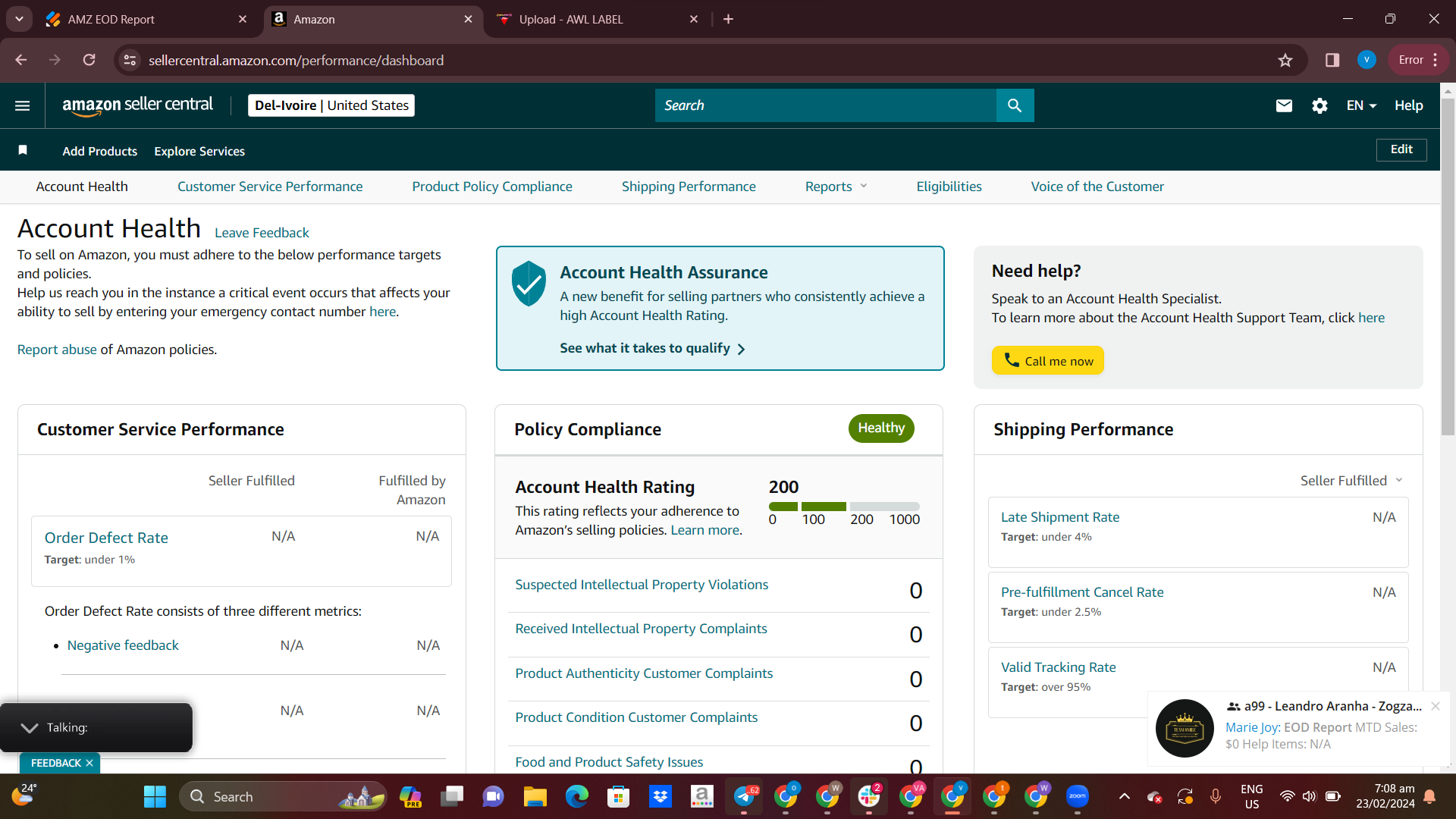Open the Amazon app in the taskbar

702,797
